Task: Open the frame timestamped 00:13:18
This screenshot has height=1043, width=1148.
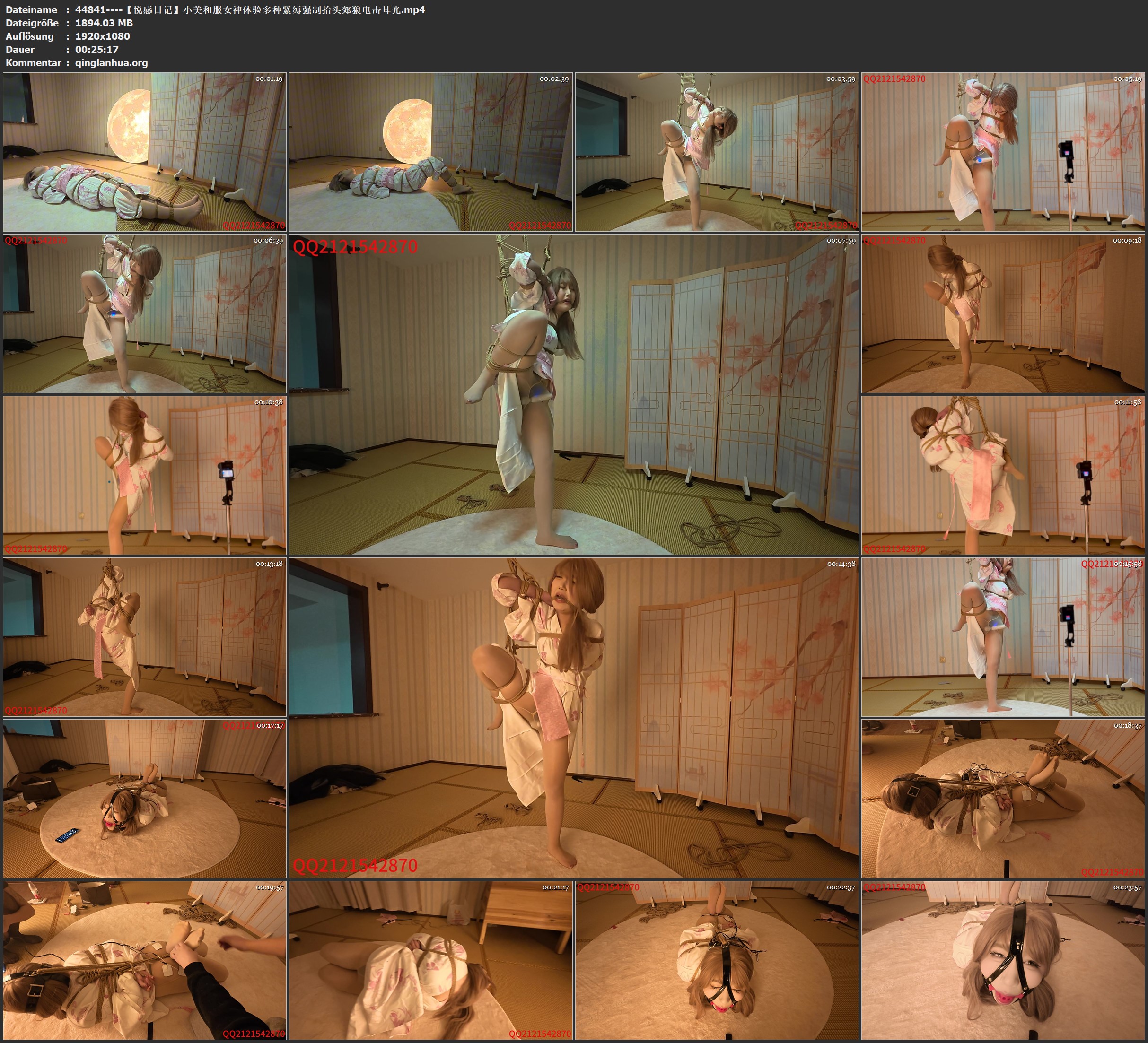Action: [145, 637]
